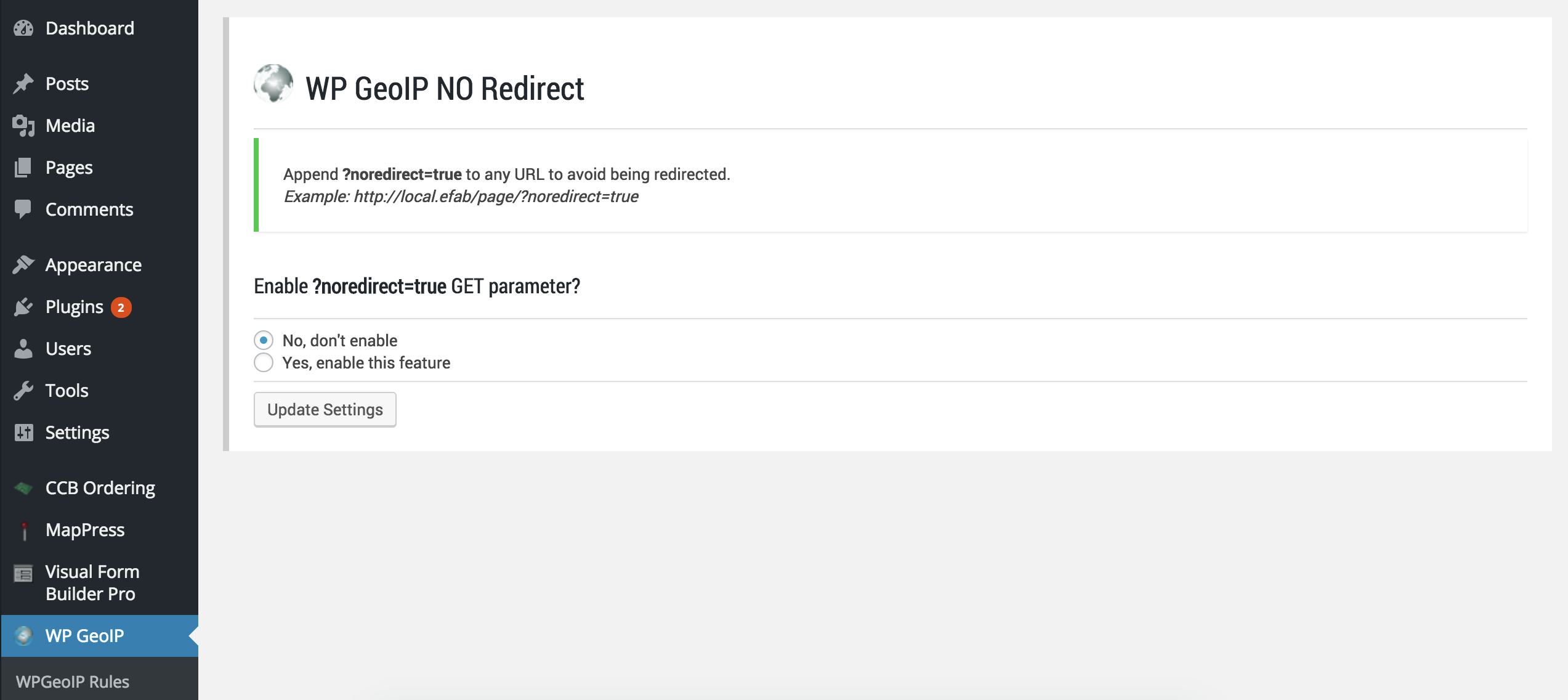Open Comments via the speech bubble icon
The height and width of the screenshot is (700, 1568).
click(23, 209)
